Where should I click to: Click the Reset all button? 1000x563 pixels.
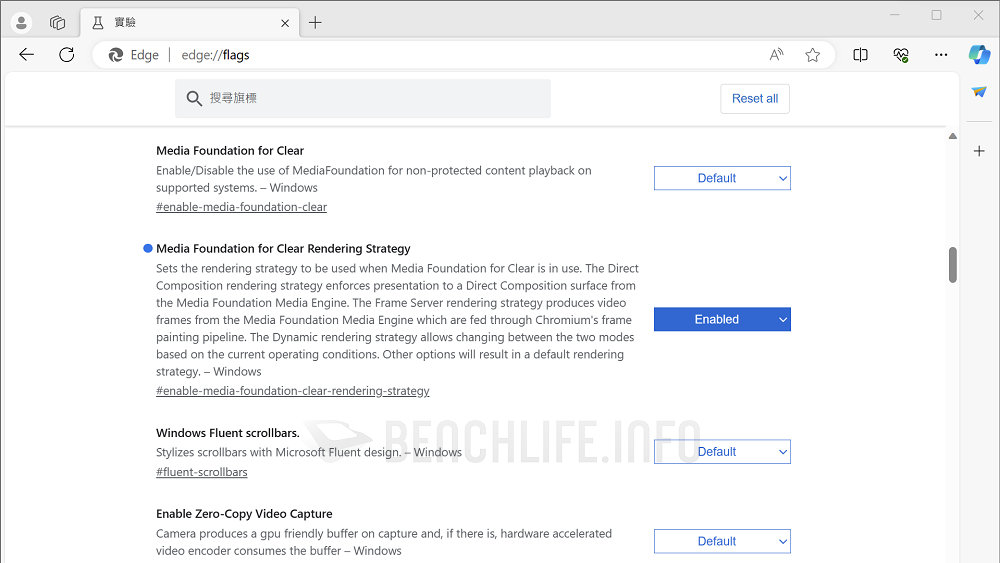pyautogui.click(x=754, y=99)
